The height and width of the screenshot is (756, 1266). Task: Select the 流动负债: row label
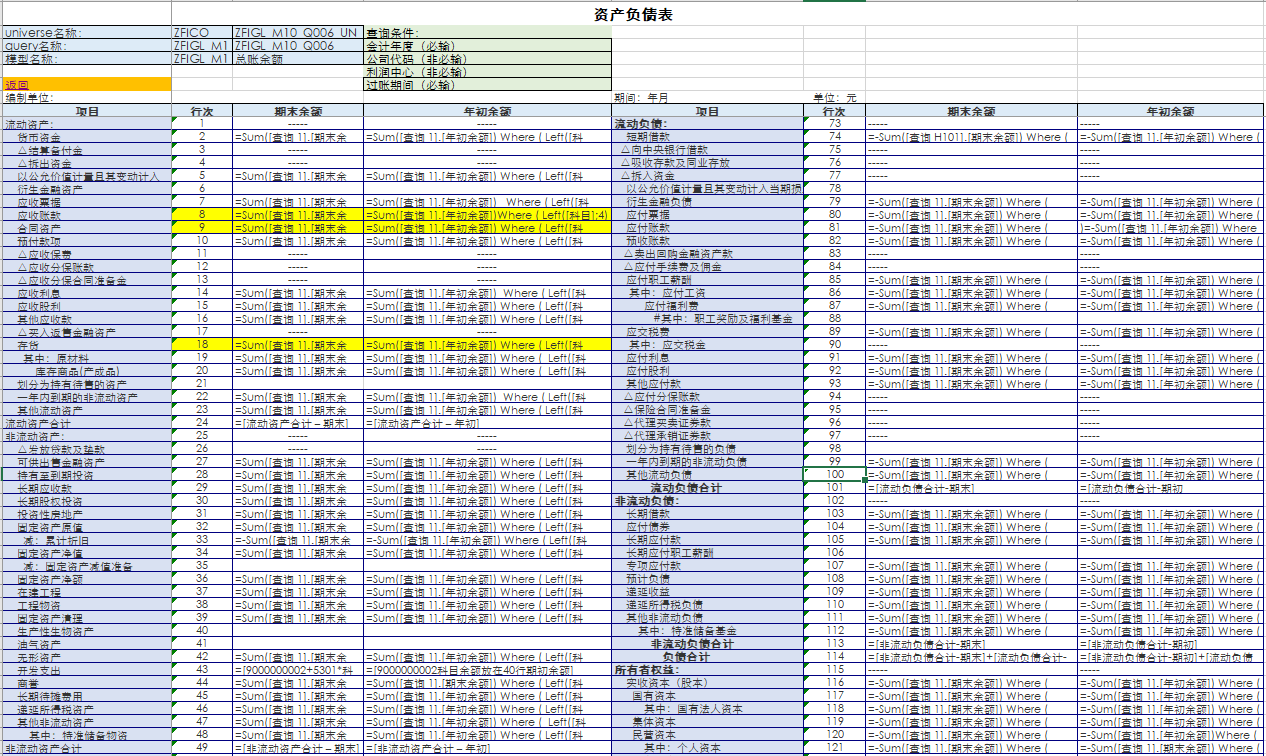(x=708, y=124)
